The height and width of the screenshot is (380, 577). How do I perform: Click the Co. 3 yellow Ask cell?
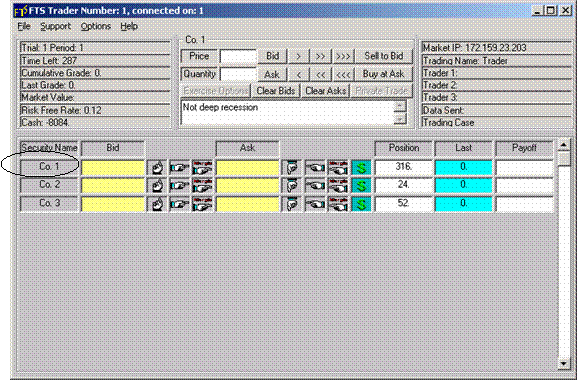point(248,204)
